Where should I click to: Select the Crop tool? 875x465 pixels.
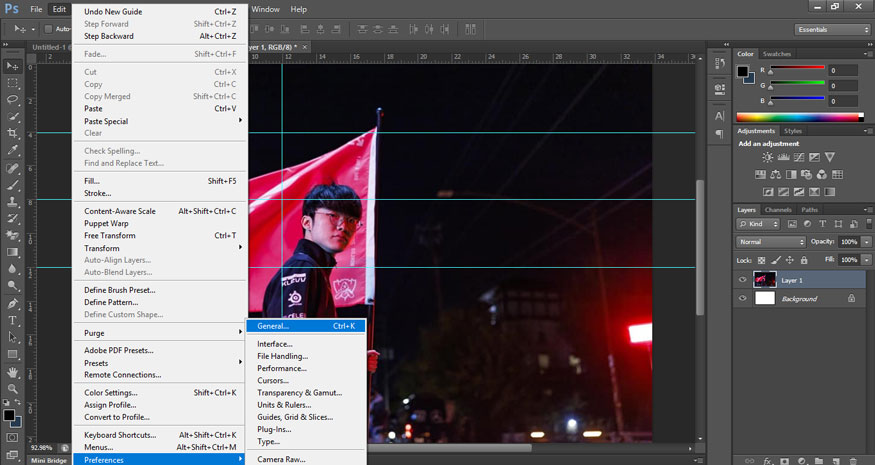13,133
